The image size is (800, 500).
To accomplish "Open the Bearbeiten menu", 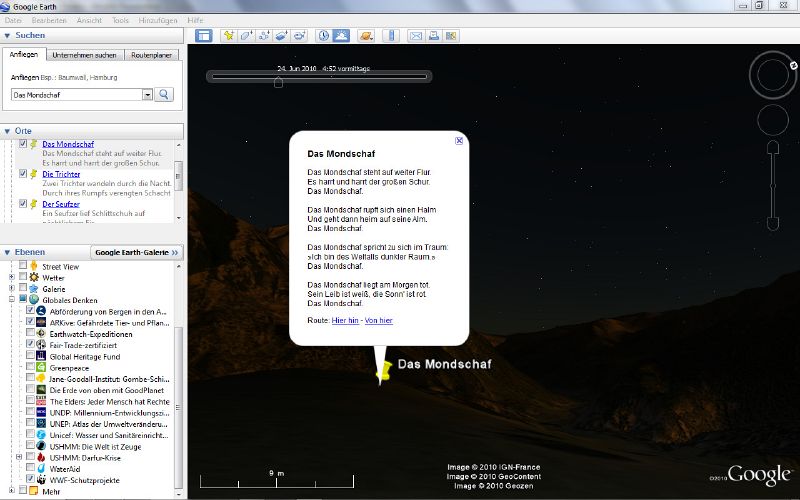I will [49, 20].
